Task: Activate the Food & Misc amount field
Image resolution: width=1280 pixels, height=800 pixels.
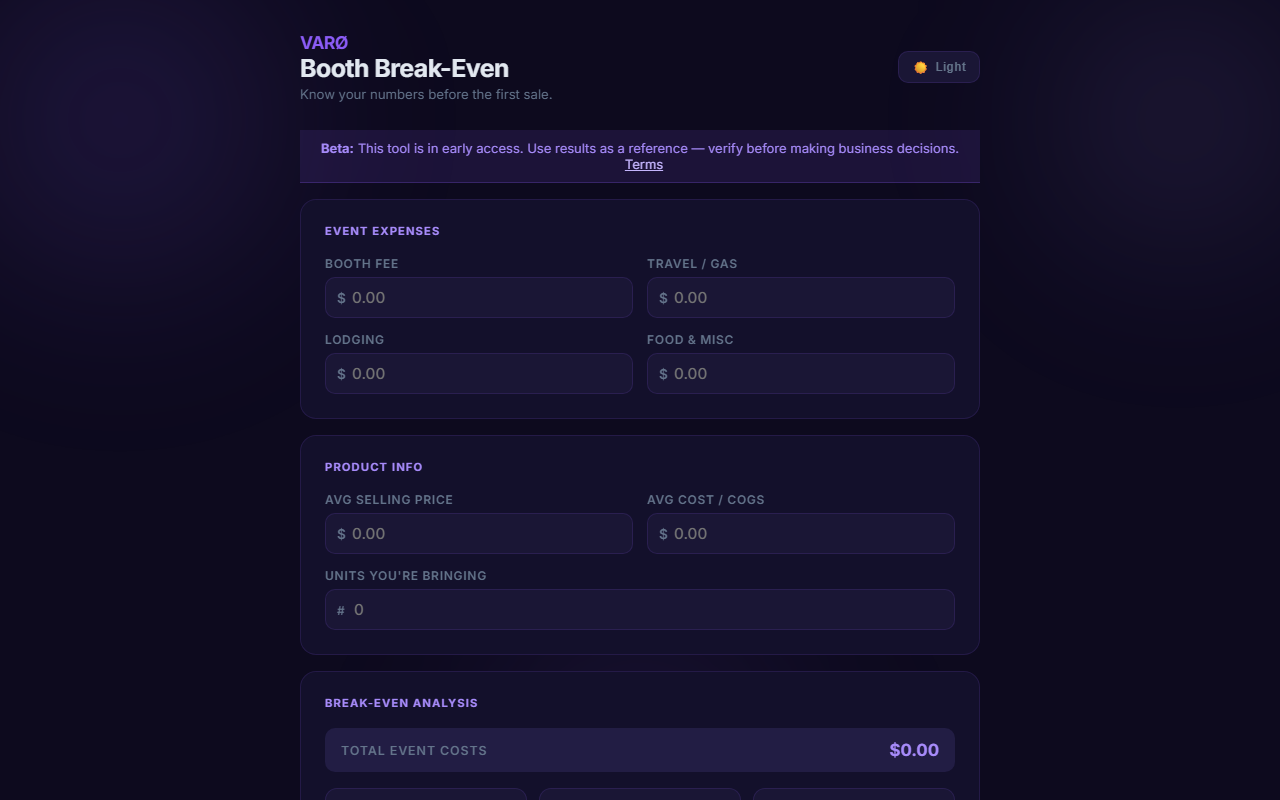Action: tap(801, 374)
